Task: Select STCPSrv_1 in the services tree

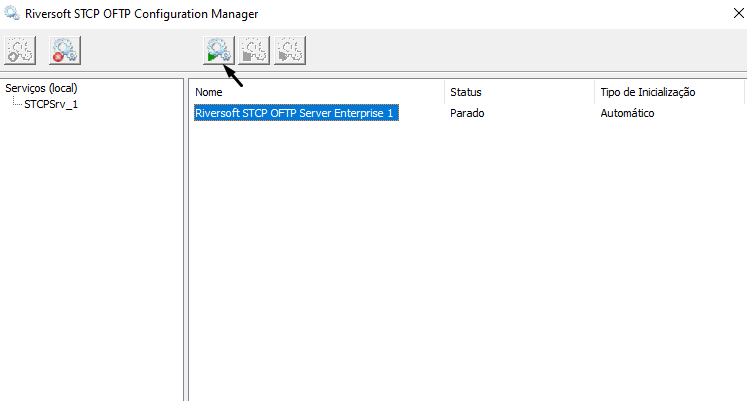Action: (x=51, y=104)
